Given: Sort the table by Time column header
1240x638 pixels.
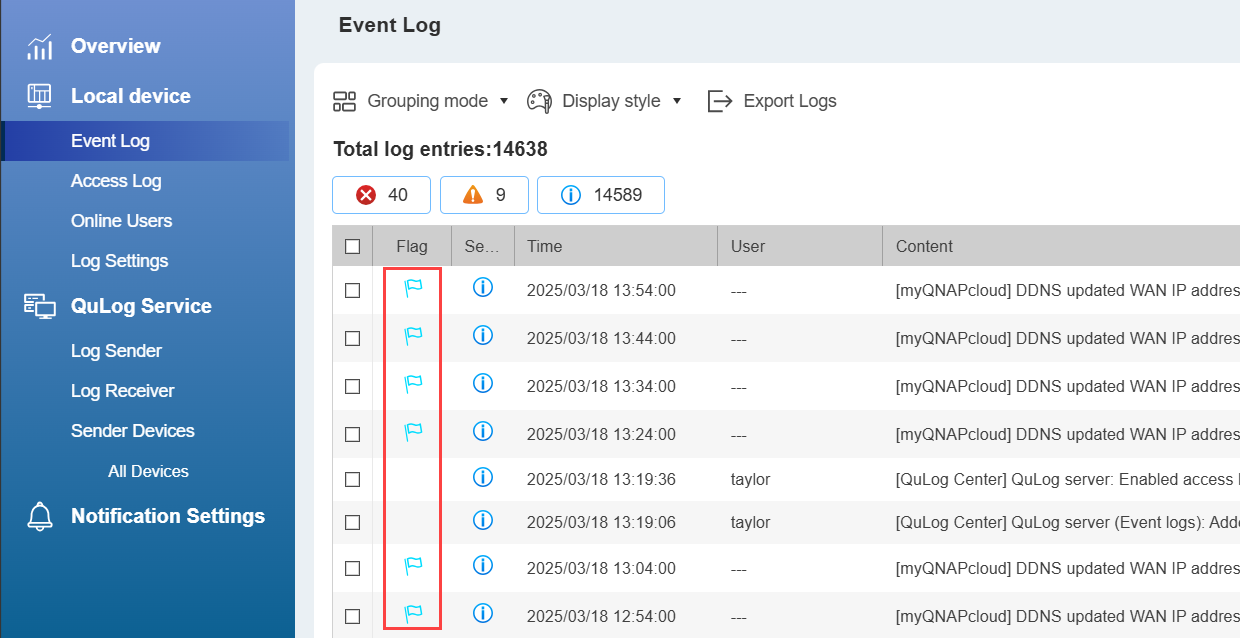Looking at the screenshot, I should [545, 246].
